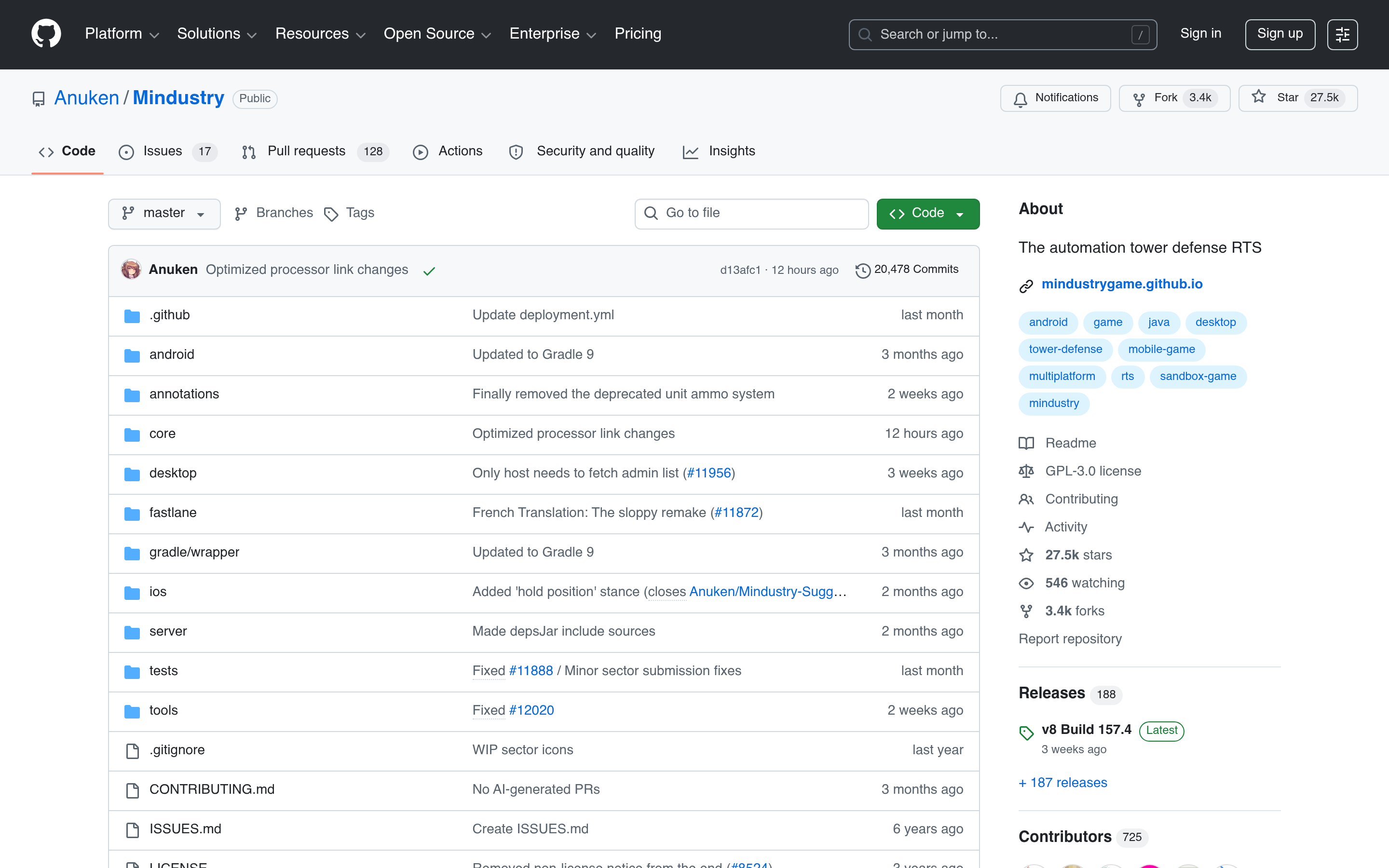1389x868 pixels.
Task: Click the Go to file search box
Action: pos(751,214)
